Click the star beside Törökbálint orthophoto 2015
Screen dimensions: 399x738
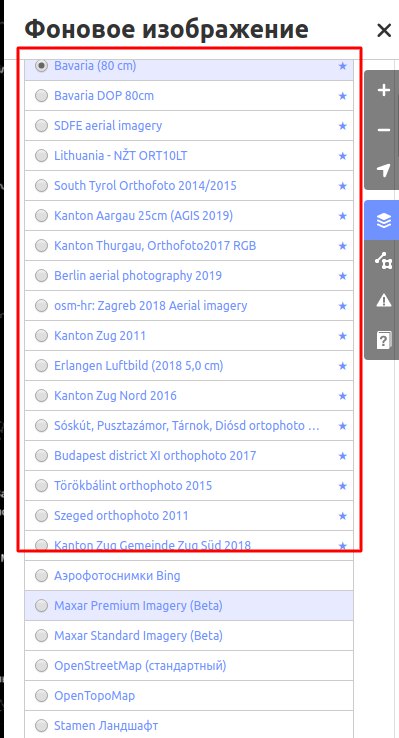coord(343,486)
